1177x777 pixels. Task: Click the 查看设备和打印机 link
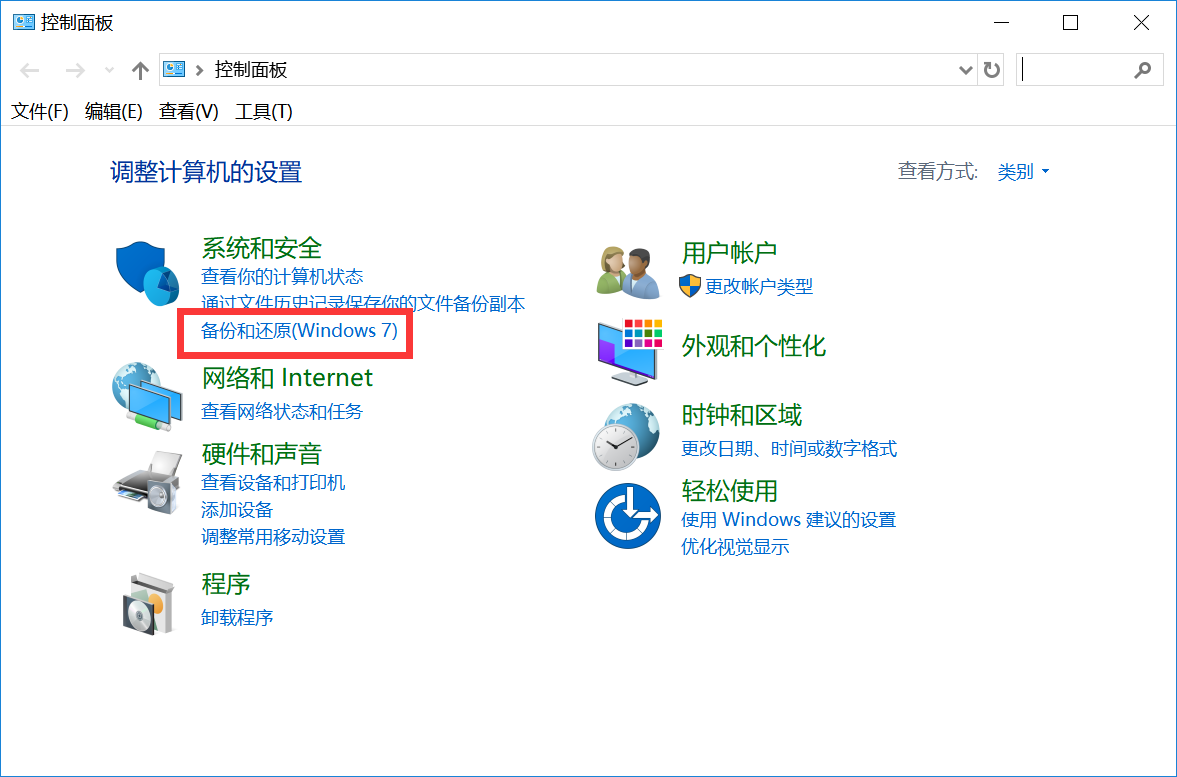point(273,483)
